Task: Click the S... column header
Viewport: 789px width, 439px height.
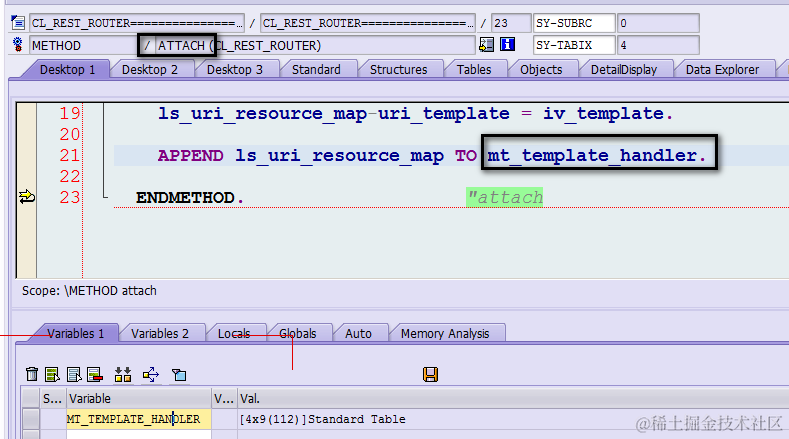Action: (x=53, y=399)
